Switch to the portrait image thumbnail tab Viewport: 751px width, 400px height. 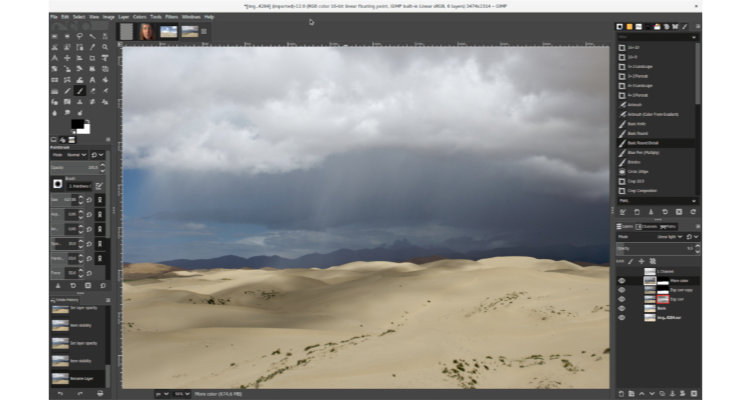coord(147,31)
